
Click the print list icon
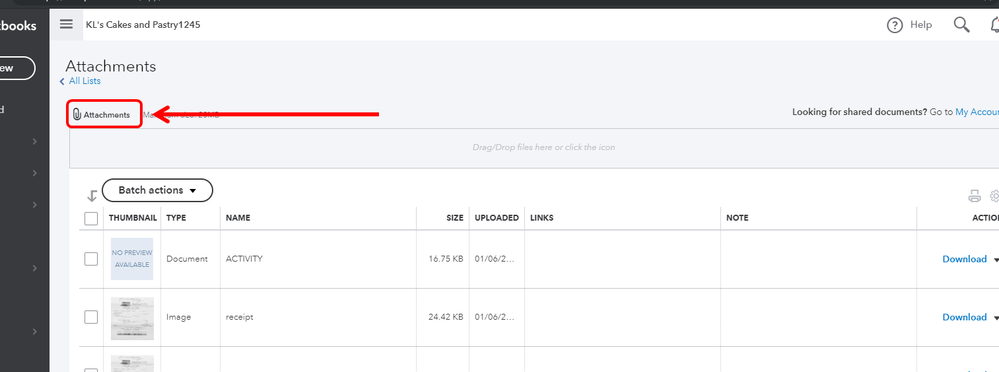[974, 196]
